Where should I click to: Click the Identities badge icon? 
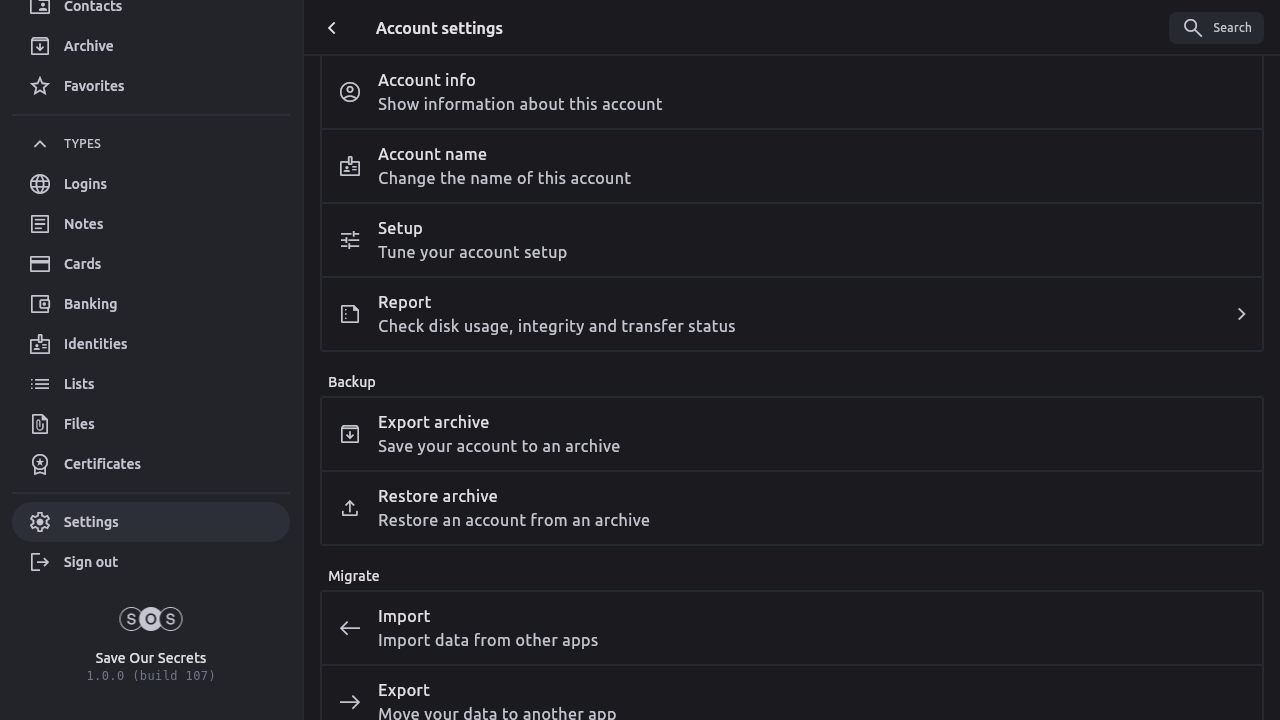[x=40, y=344]
